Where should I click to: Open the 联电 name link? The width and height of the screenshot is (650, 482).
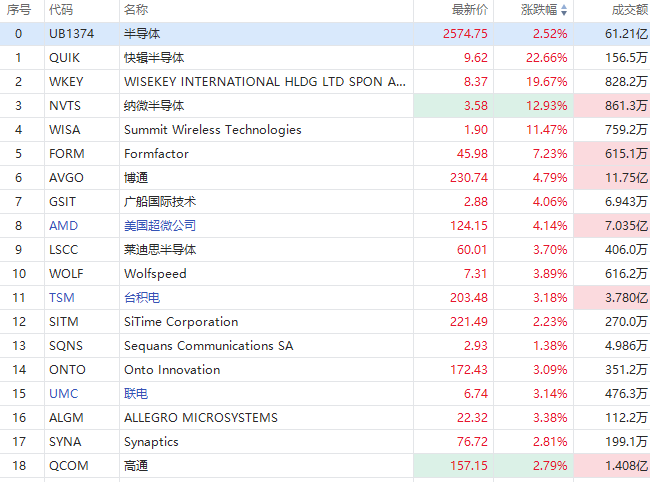[x=136, y=394]
